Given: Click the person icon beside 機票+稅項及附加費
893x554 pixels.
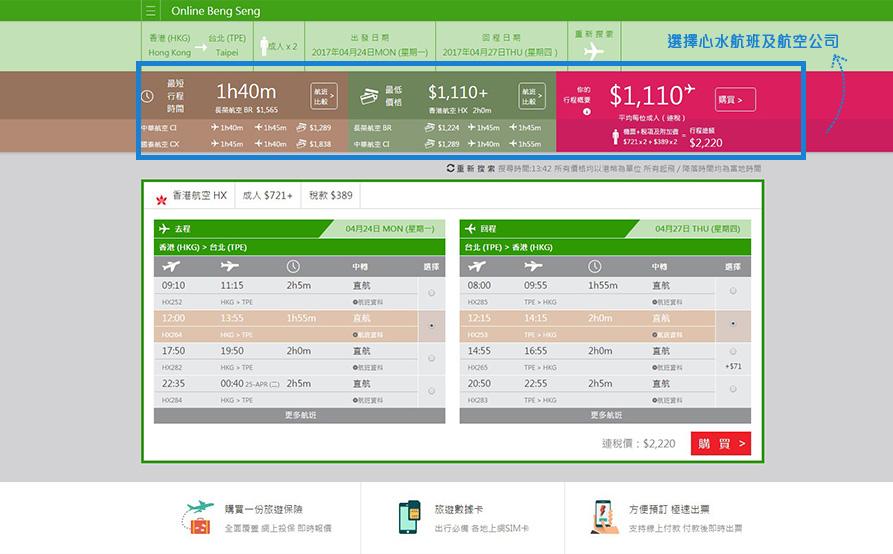Looking at the screenshot, I should pyautogui.click(x=615, y=137).
